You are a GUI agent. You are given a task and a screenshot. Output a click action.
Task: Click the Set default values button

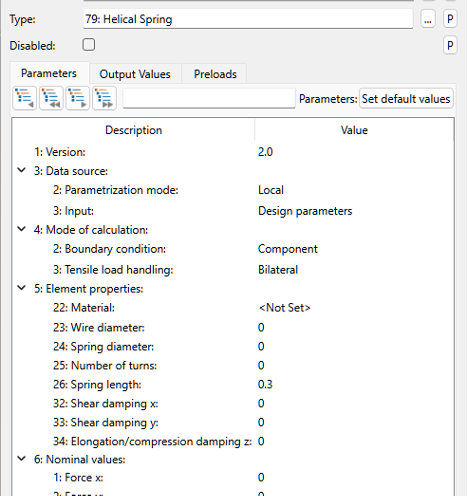(x=406, y=99)
